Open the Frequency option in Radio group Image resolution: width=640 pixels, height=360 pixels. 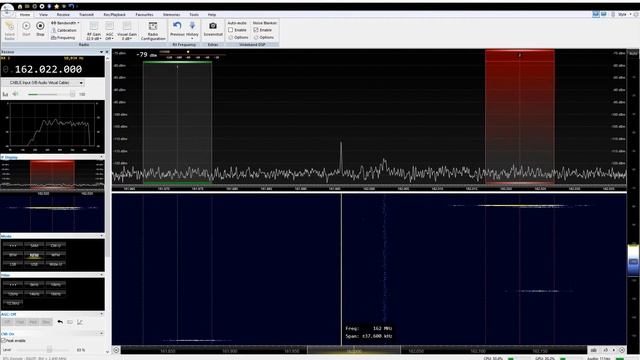[63, 38]
